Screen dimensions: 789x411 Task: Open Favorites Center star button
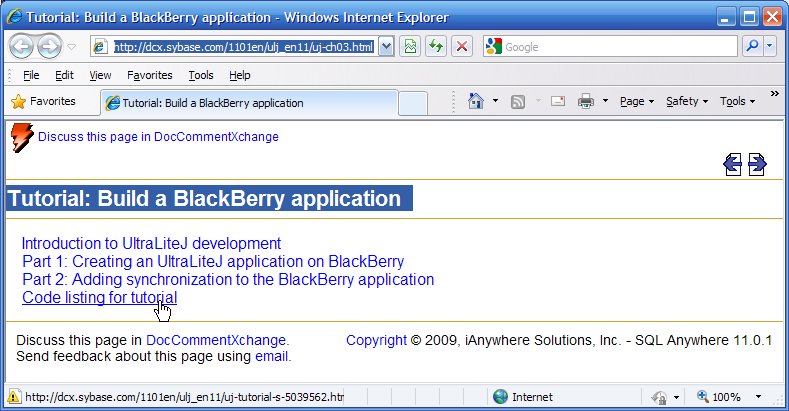43,102
